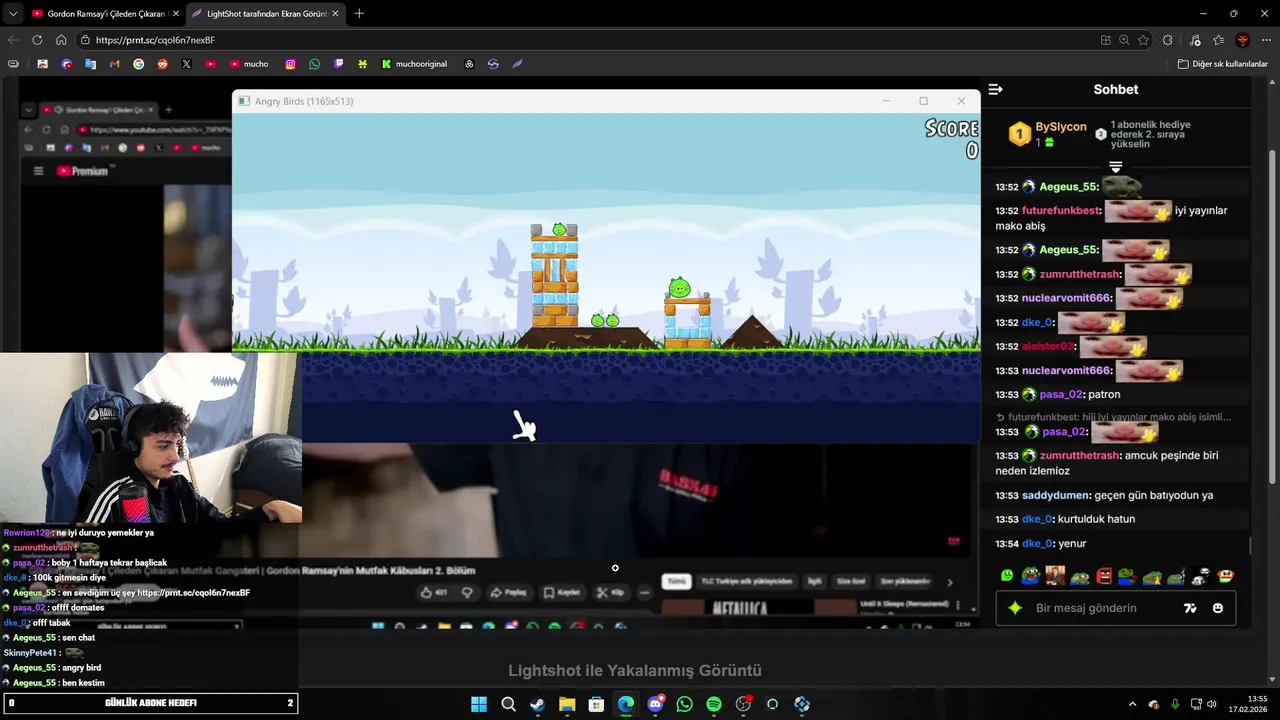Open the Lightshot feather bookmark icon

coord(517,64)
